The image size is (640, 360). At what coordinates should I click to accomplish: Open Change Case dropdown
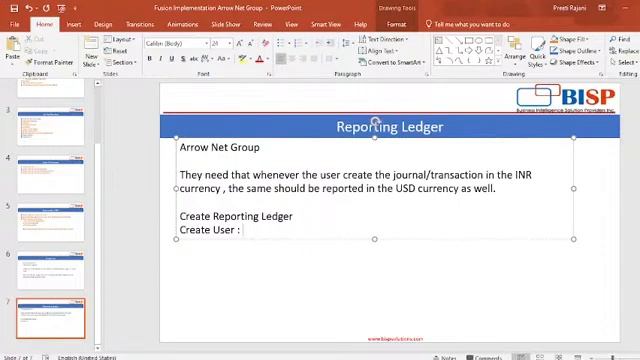[223, 59]
